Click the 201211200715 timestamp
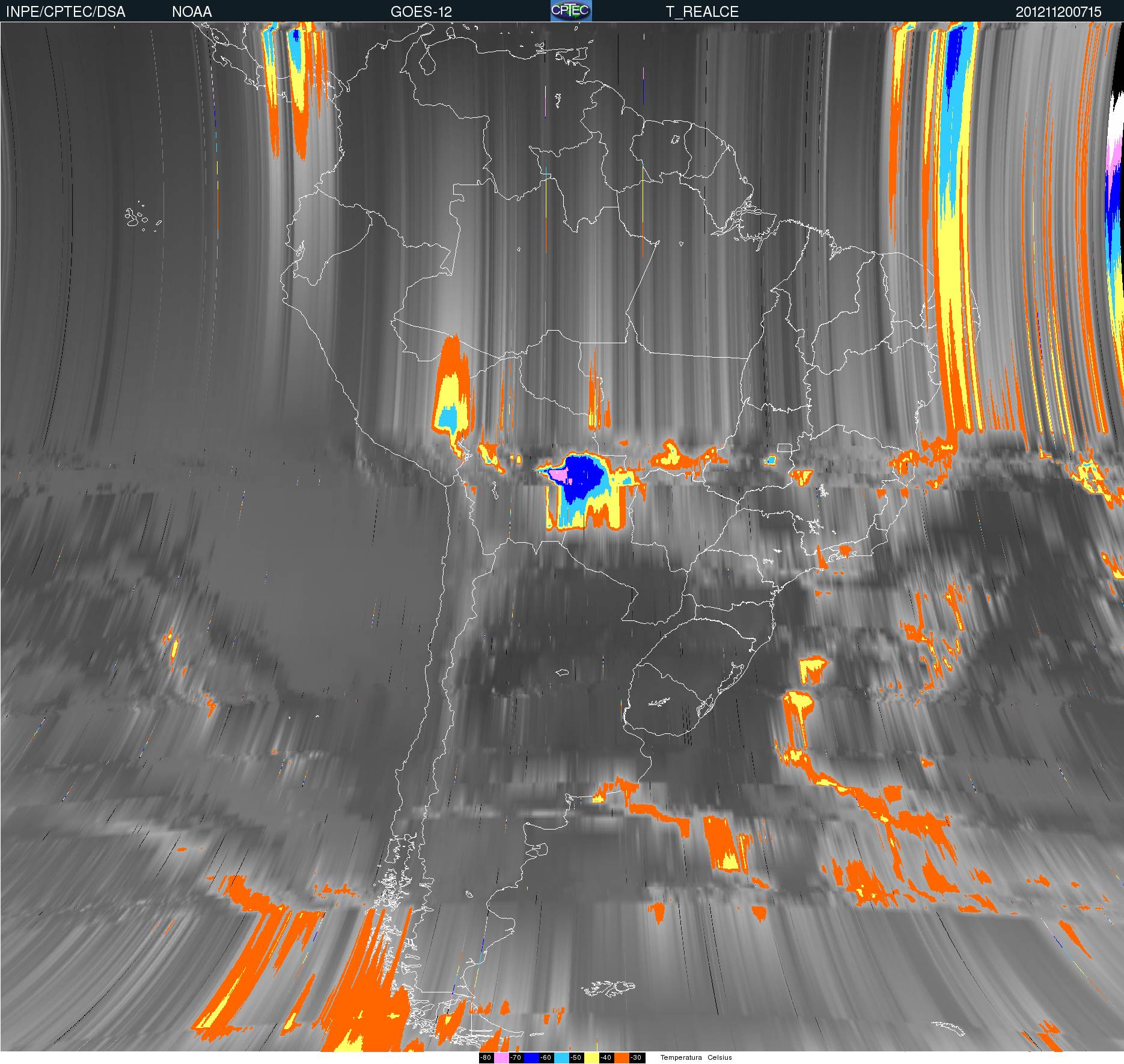Screen dimensions: 1124x1064 pos(1058,11)
